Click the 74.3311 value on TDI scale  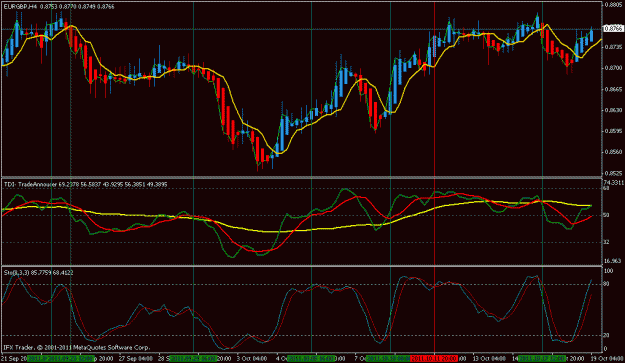613,182
